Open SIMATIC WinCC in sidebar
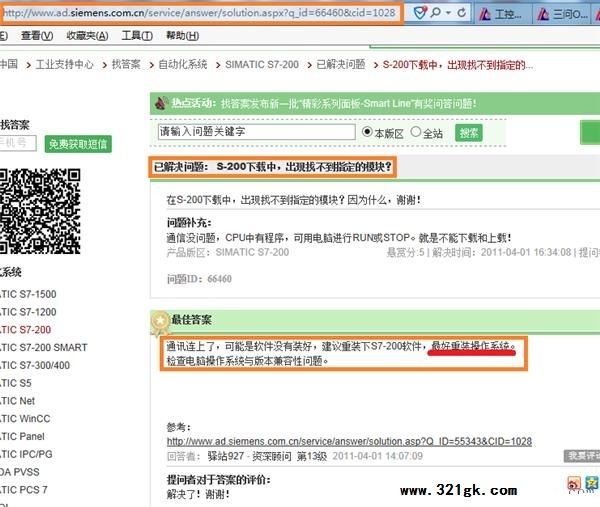The height and width of the screenshot is (507, 600). (x=25, y=419)
